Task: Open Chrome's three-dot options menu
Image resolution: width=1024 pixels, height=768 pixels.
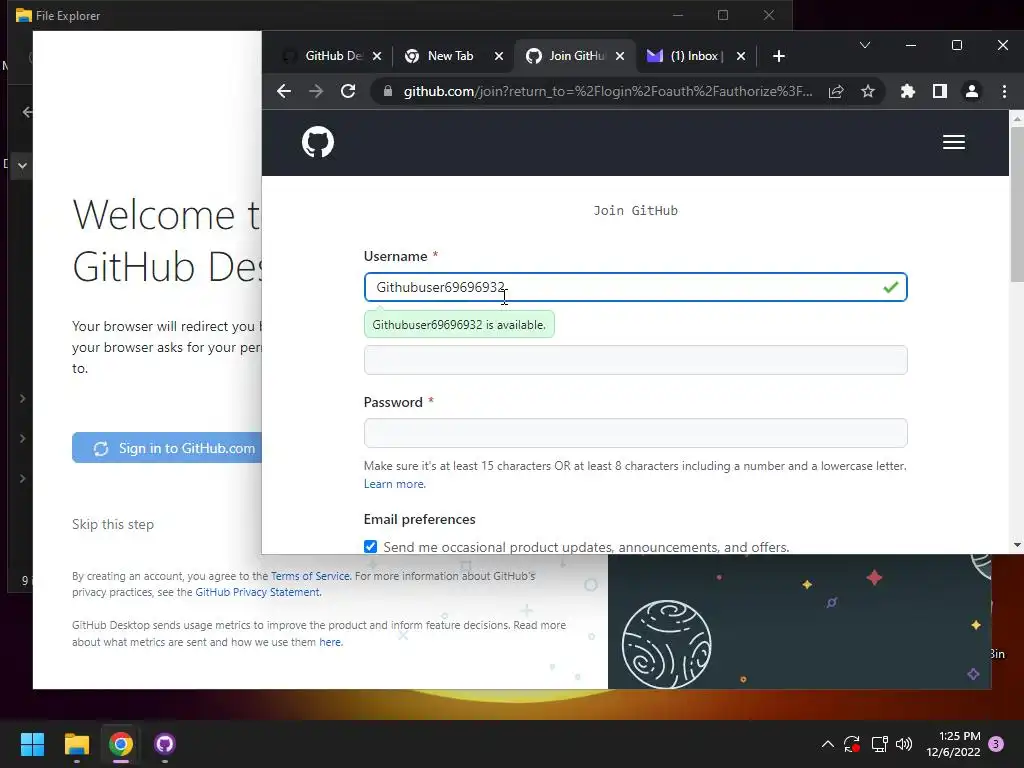Action: pyautogui.click(x=1004, y=91)
